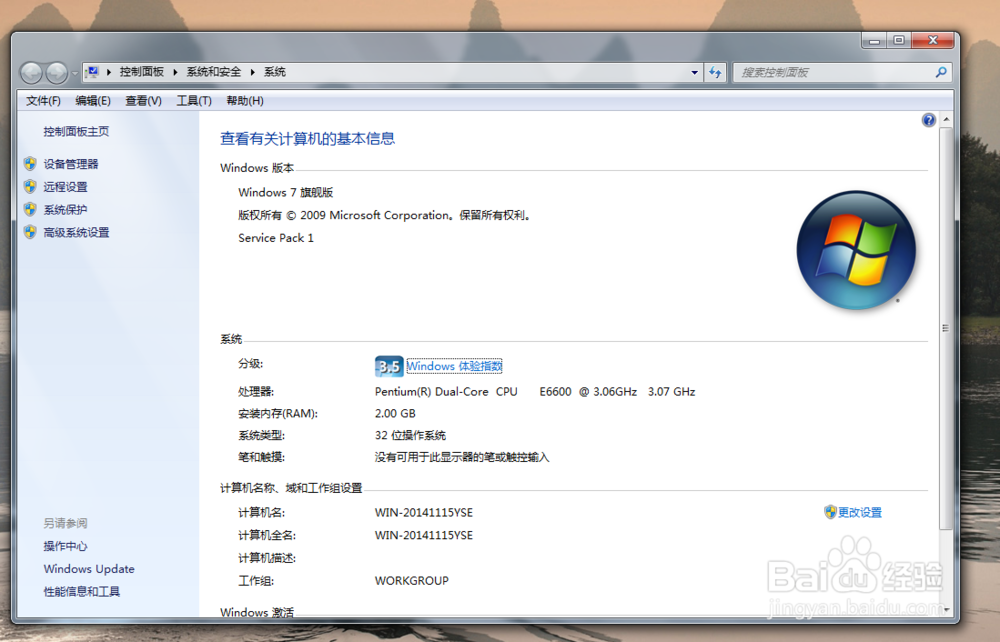Viewport: 1000px width, 642px height.
Task: Click the 32 位操作系统 system type value
Action: pos(410,435)
